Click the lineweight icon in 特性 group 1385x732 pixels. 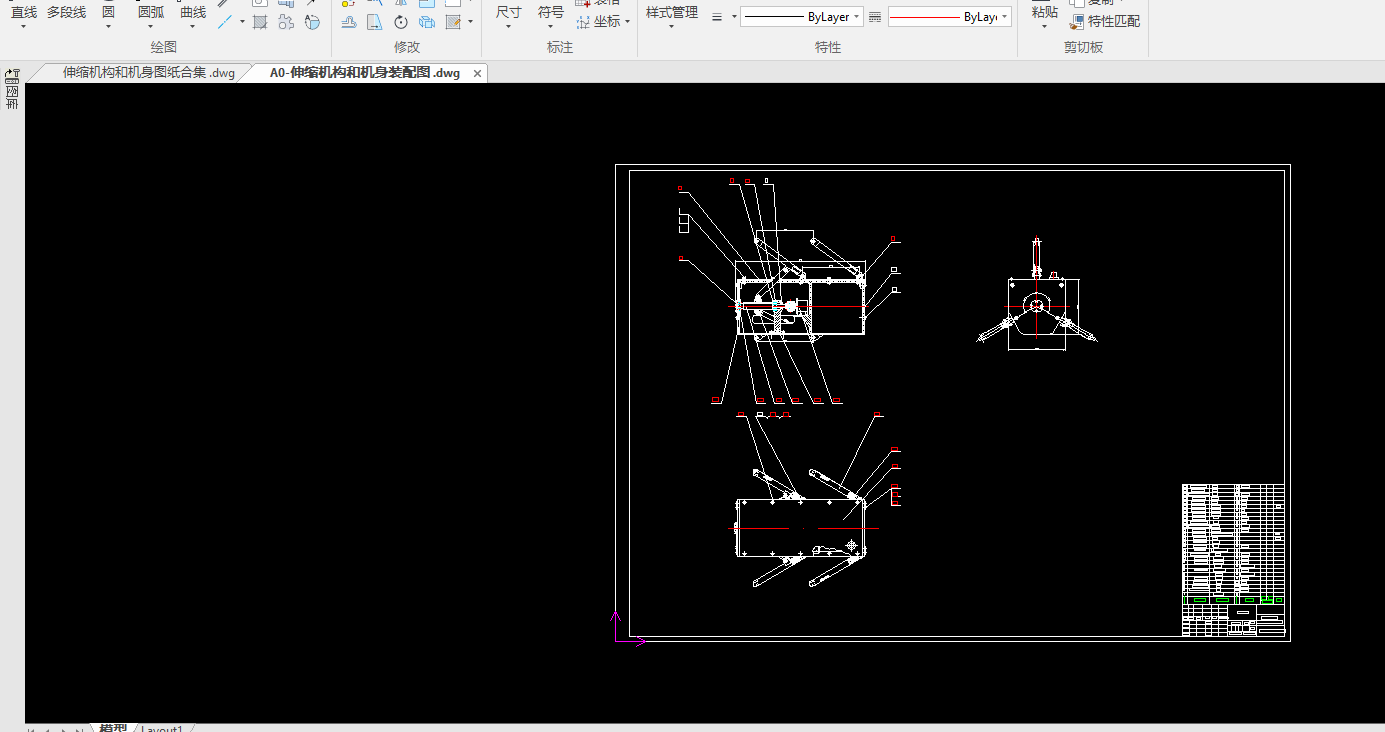tap(717, 17)
